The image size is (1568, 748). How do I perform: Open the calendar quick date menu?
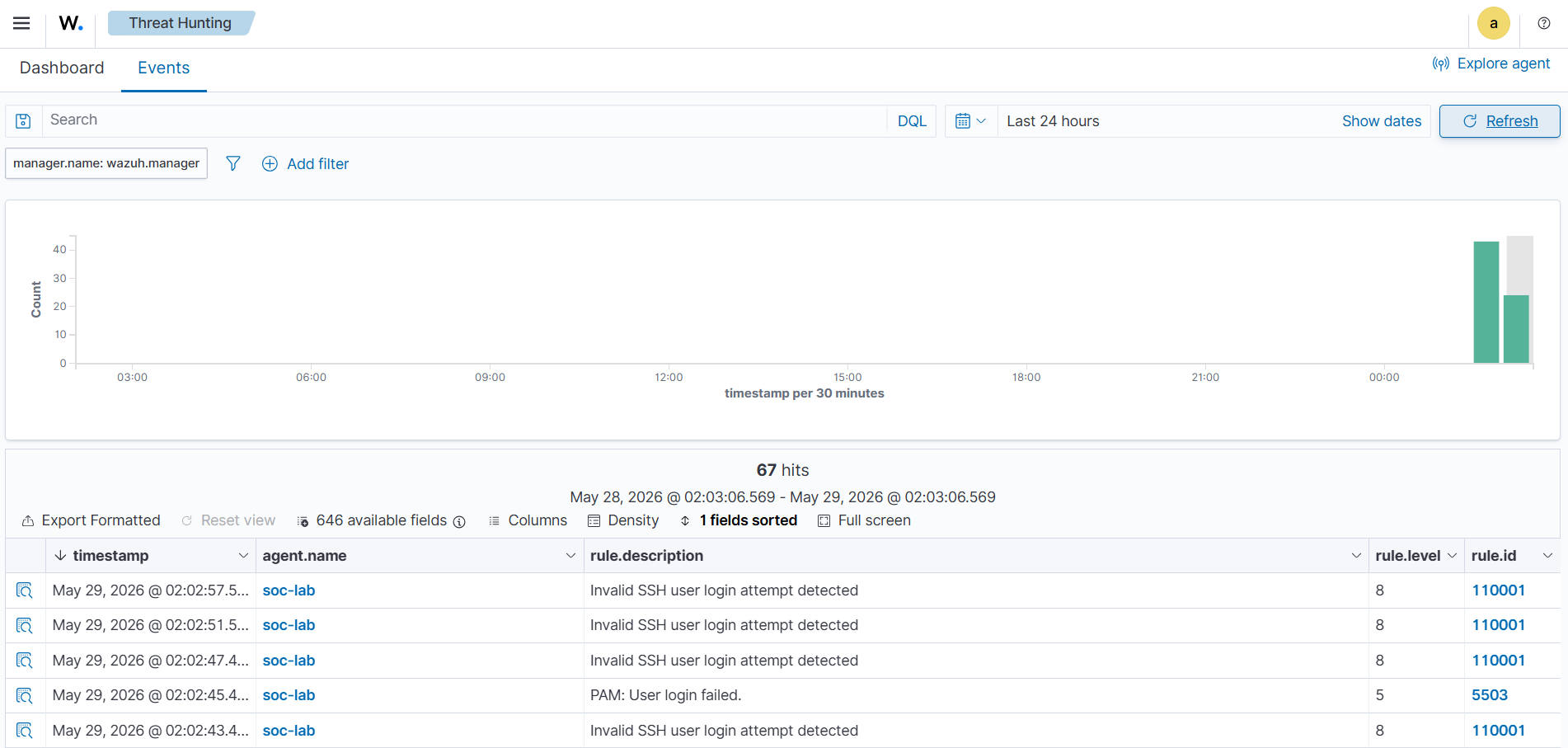[970, 121]
